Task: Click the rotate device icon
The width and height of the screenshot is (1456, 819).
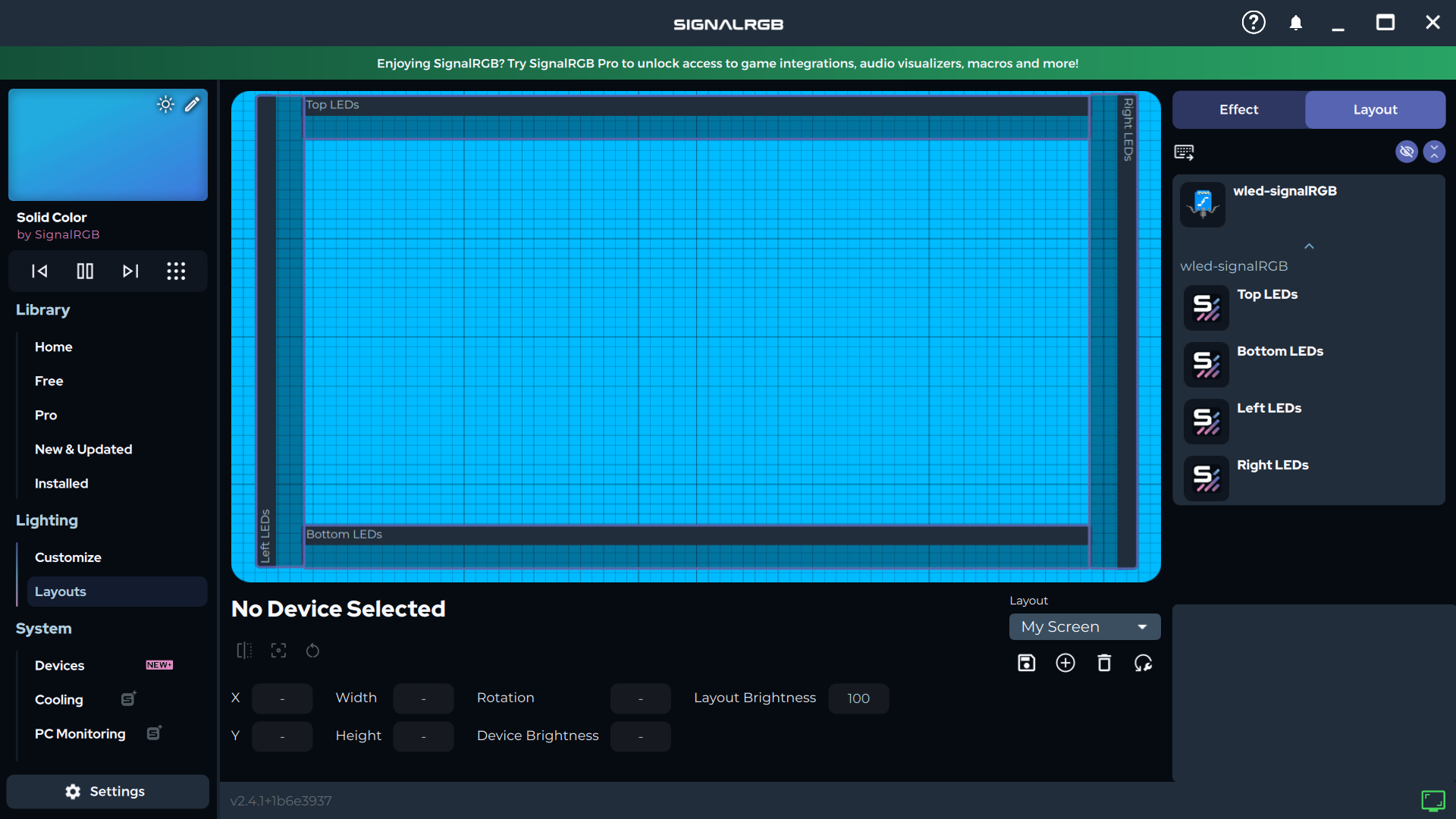Action: (x=312, y=651)
